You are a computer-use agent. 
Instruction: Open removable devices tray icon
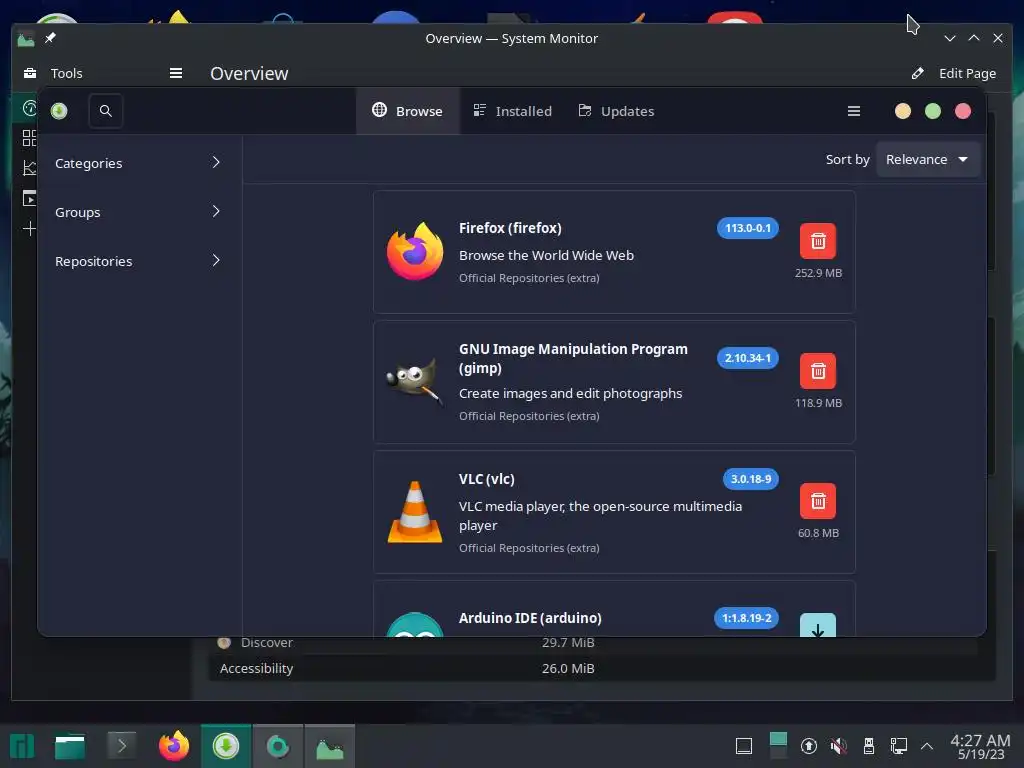869,746
